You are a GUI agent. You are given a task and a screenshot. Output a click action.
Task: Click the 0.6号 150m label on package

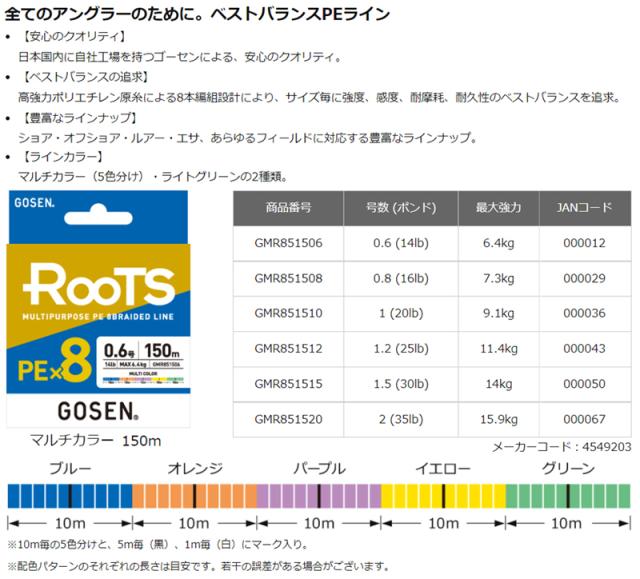pos(142,351)
